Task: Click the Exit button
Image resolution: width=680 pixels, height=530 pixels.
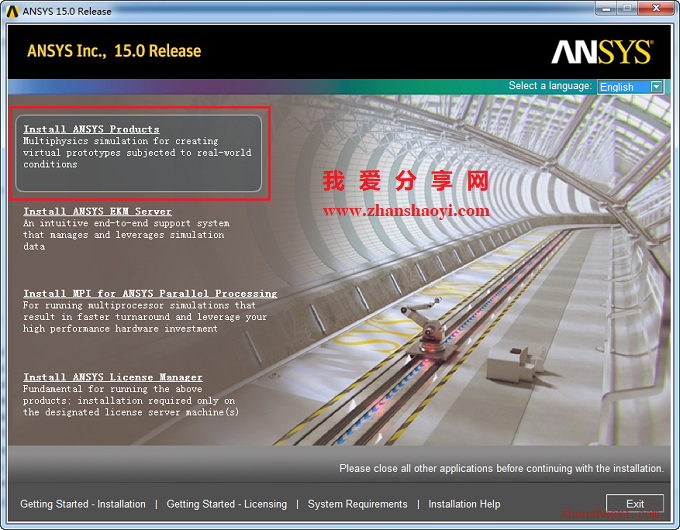Action: [x=634, y=504]
